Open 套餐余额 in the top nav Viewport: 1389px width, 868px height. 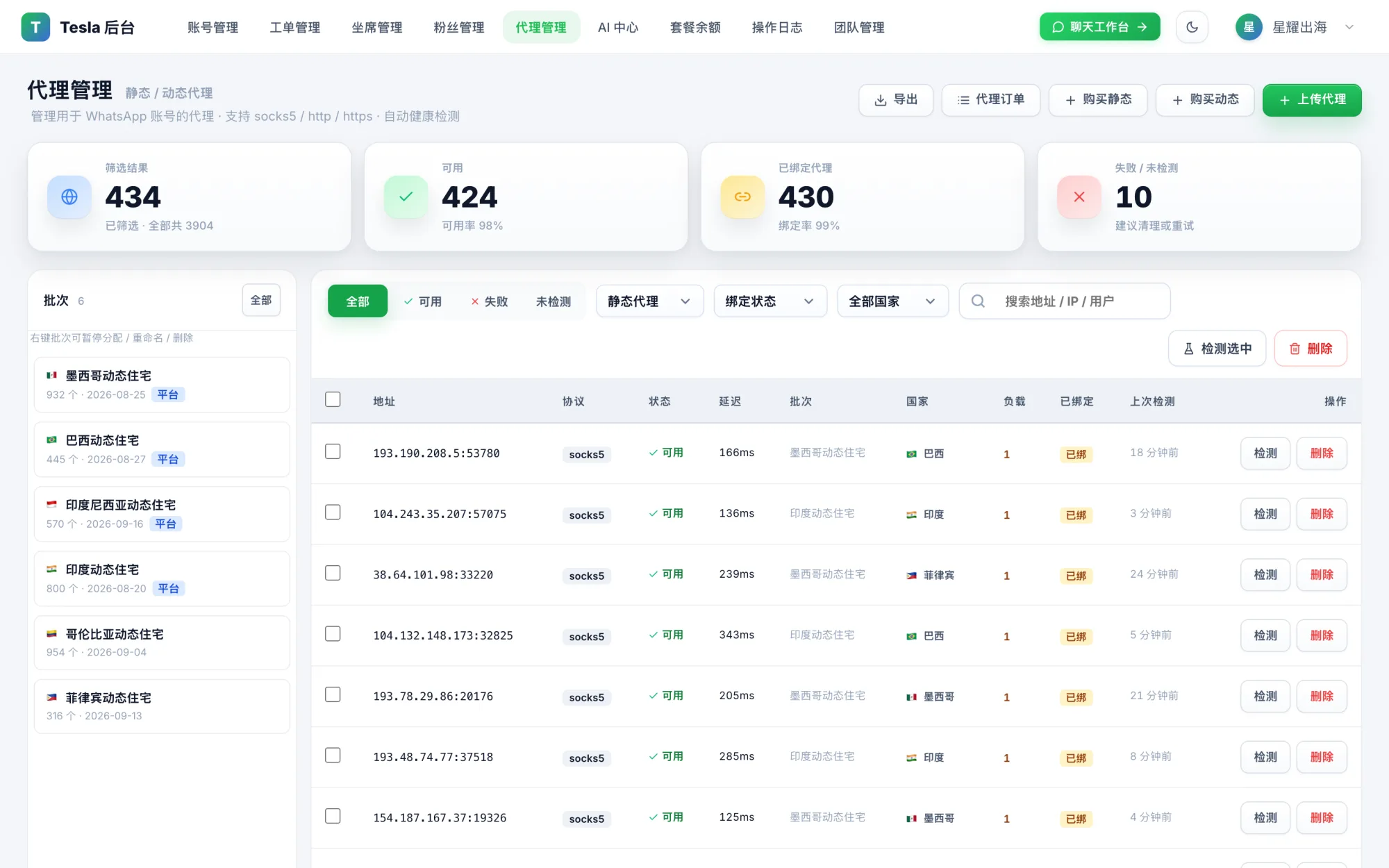pos(694,27)
